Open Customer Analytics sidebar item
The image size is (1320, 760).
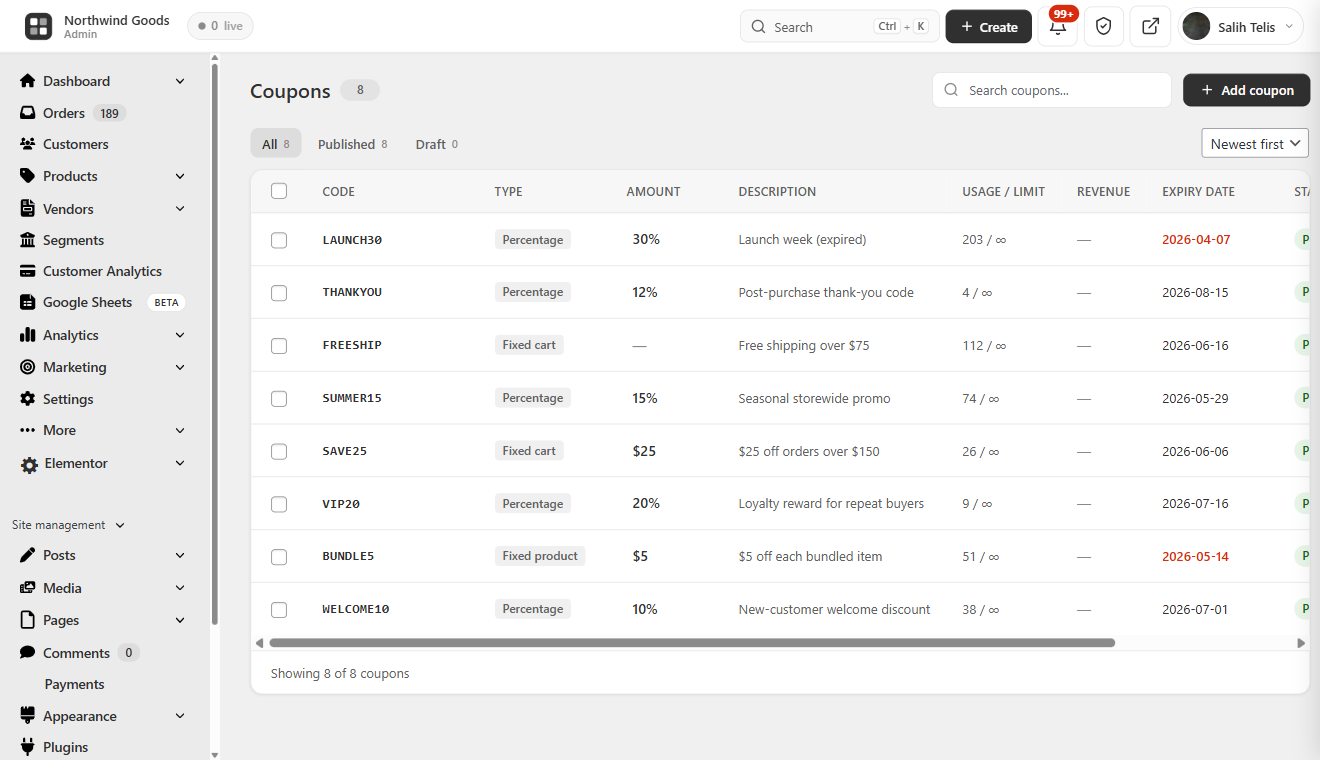100,271
